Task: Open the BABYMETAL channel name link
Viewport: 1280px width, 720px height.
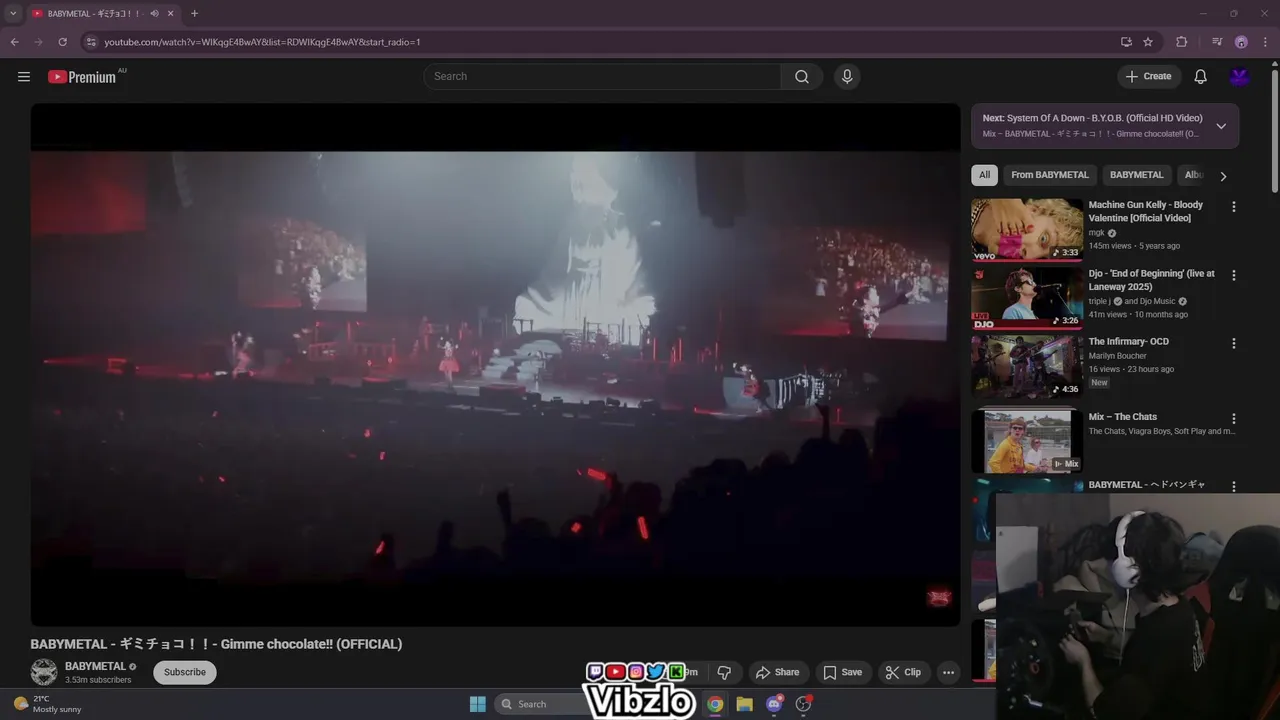Action: 95,666
